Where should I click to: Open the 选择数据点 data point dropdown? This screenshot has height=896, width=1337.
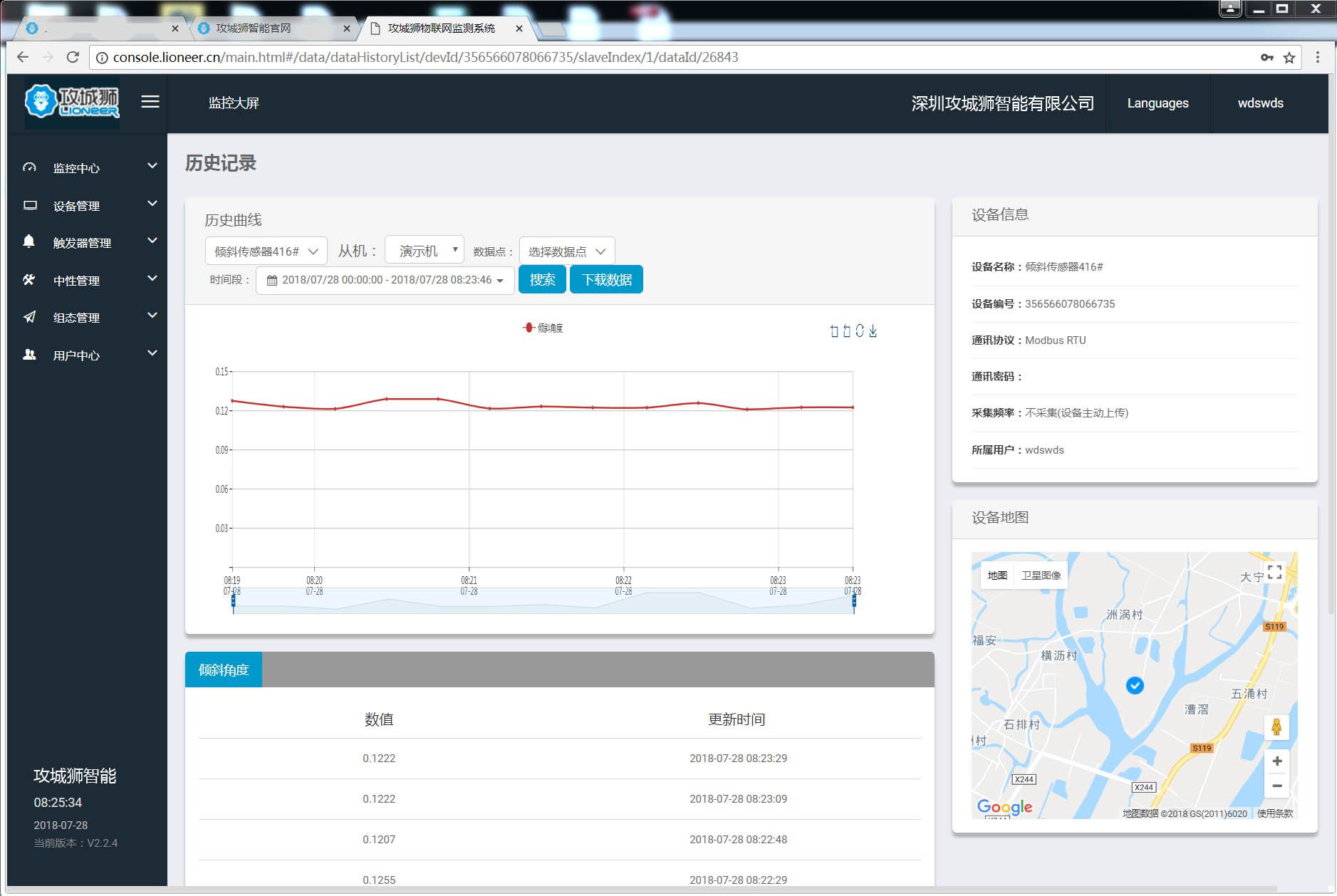[x=567, y=251]
